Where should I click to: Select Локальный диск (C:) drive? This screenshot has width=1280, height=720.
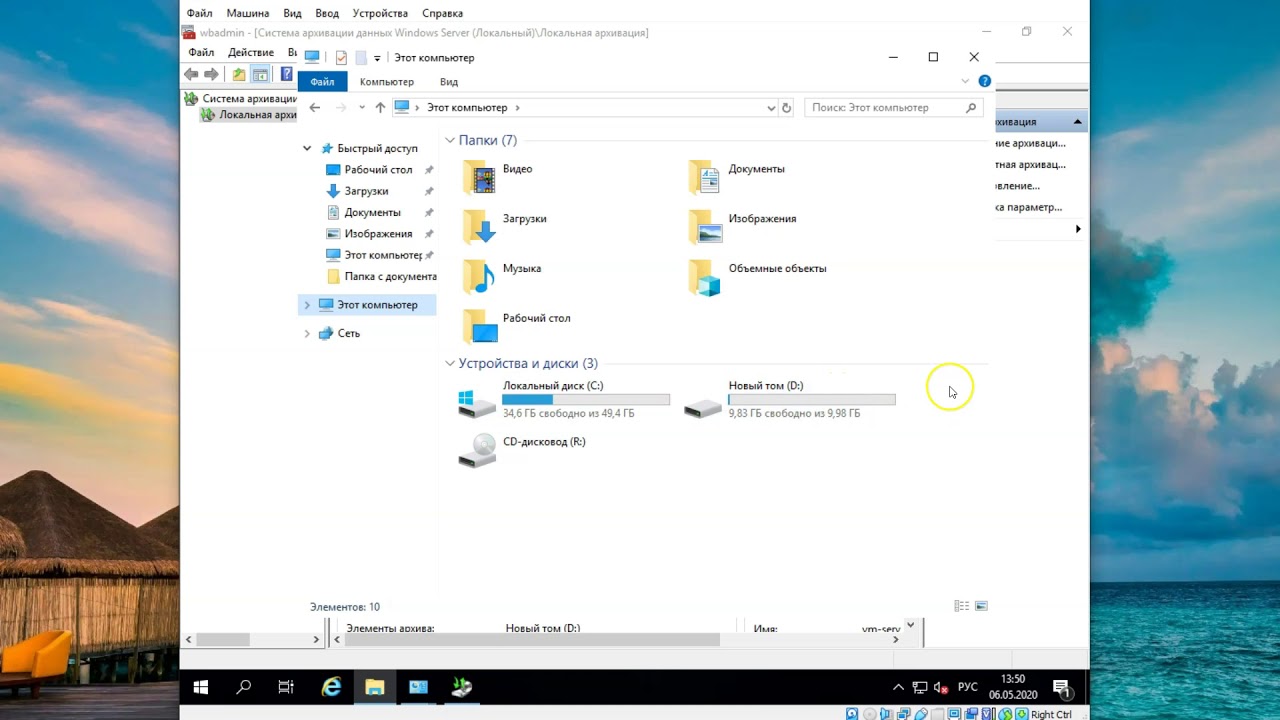pos(563,399)
